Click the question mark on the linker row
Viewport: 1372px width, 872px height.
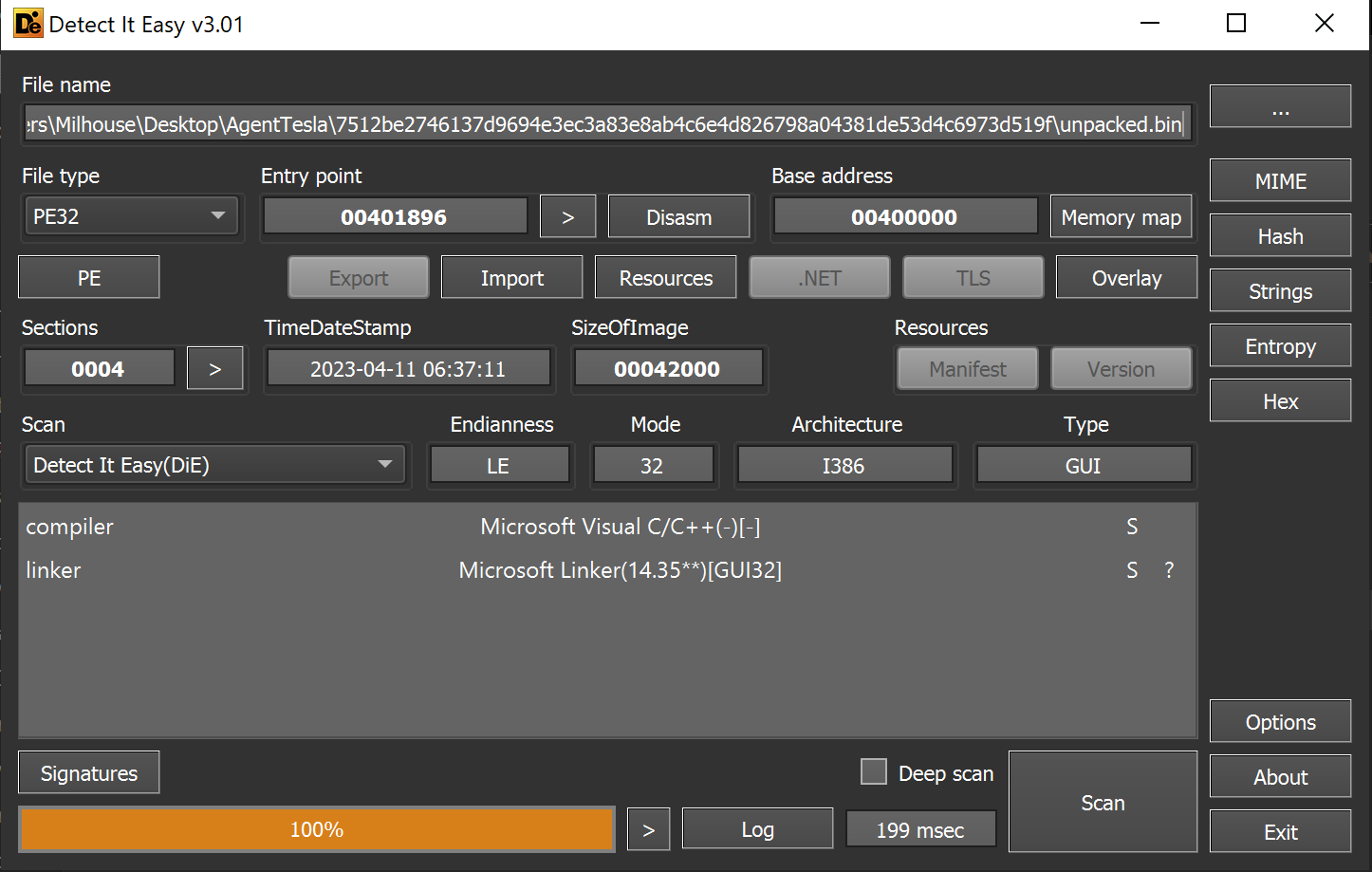[x=1169, y=570]
